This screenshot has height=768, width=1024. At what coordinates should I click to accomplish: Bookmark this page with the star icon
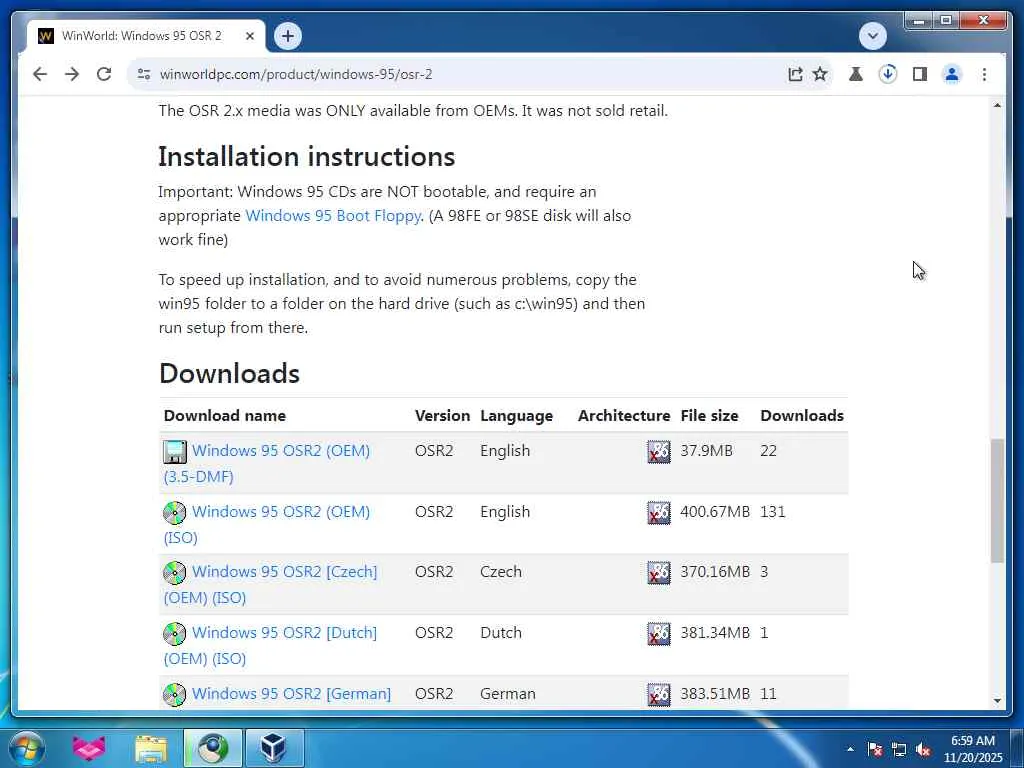click(x=820, y=74)
